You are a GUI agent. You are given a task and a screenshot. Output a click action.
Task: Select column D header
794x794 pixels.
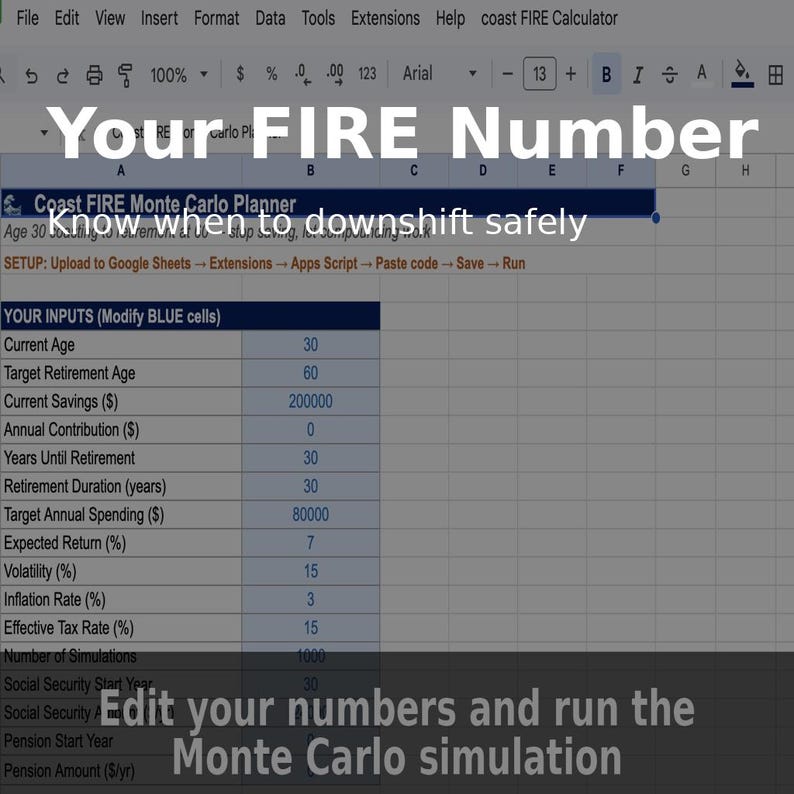click(x=483, y=171)
